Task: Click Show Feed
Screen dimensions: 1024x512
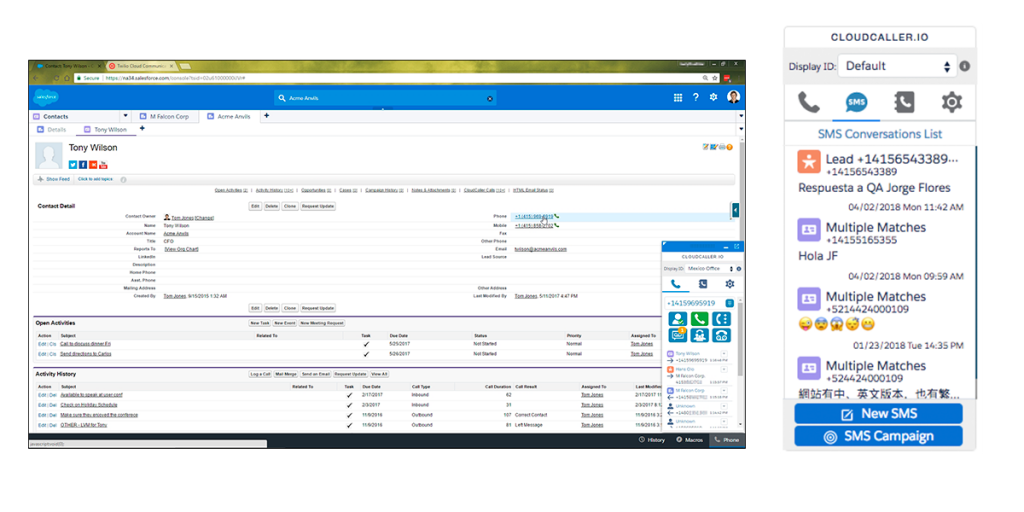Action: [x=54, y=179]
